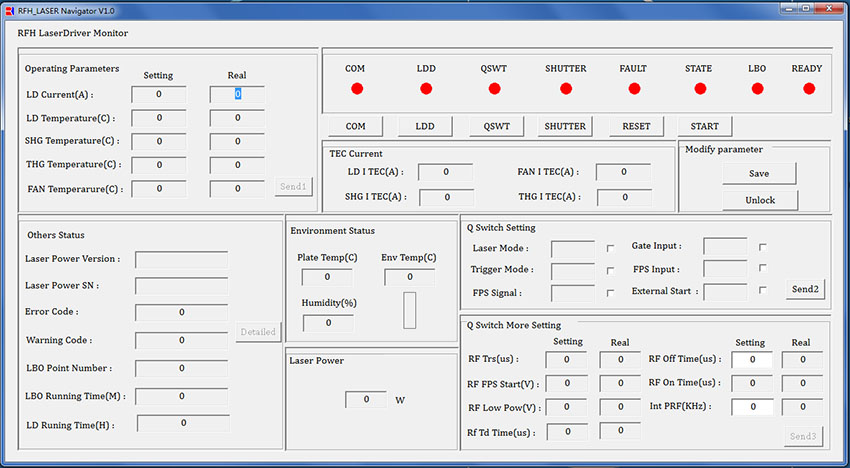Screen dimensions: 850x468
Task: Click the LDD red indicator light
Action: (426, 88)
